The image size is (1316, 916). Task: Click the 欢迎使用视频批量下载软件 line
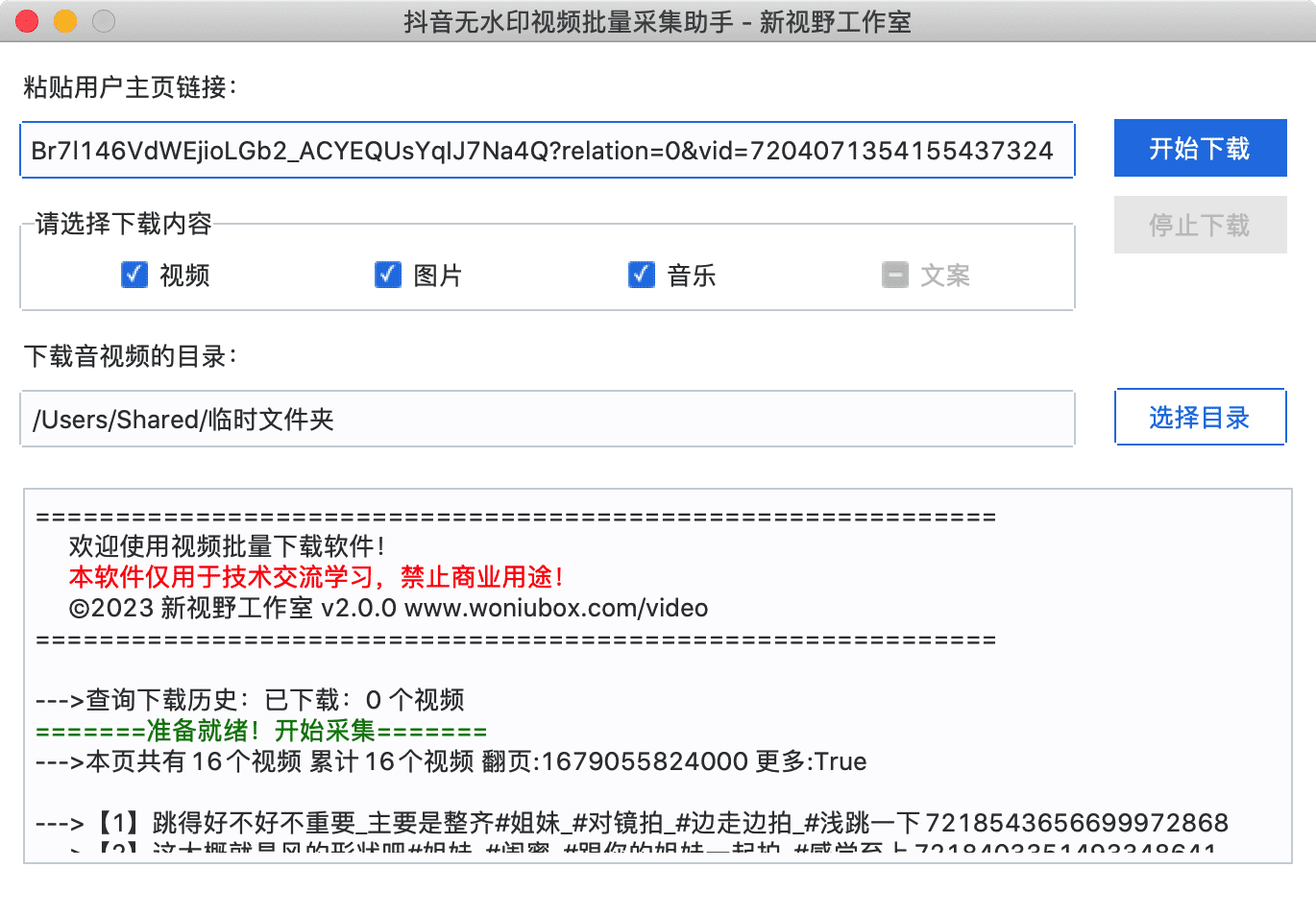point(228,546)
